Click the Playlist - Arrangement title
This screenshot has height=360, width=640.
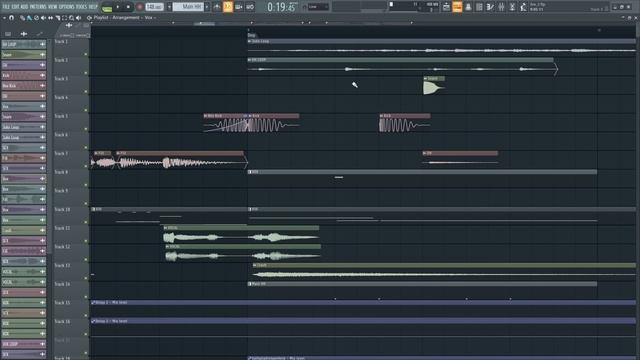click(x=116, y=18)
